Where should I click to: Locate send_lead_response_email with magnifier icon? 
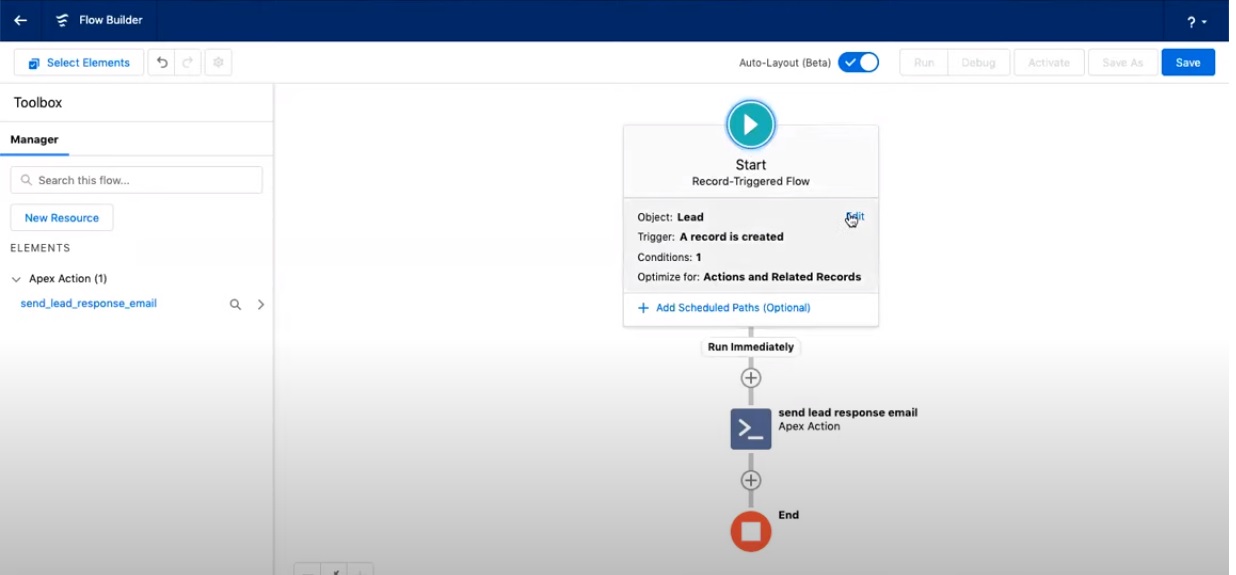pos(235,304)
